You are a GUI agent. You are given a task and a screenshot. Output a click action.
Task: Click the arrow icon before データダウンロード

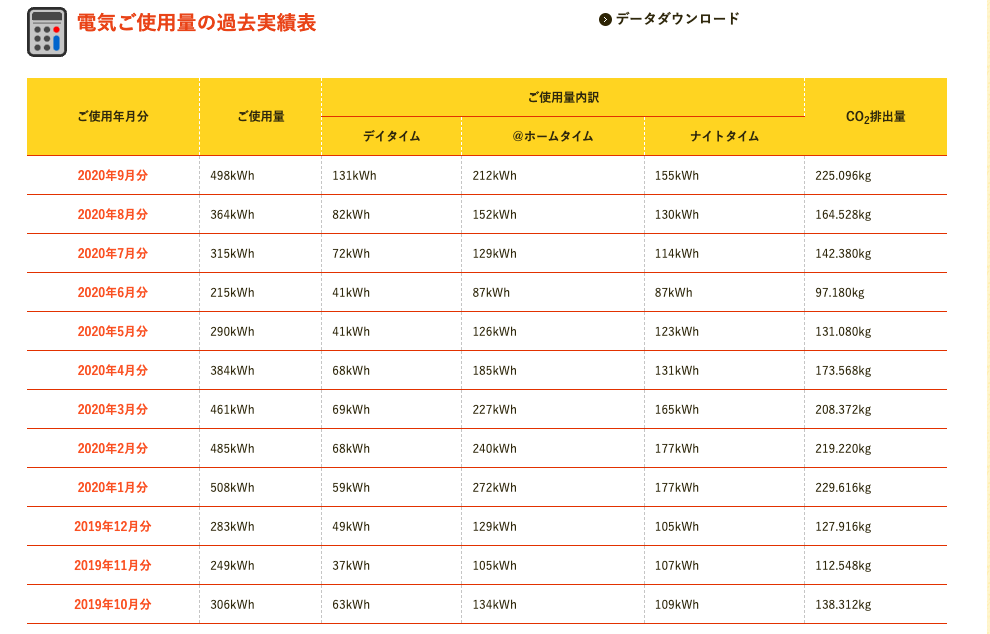coord(605,20)
